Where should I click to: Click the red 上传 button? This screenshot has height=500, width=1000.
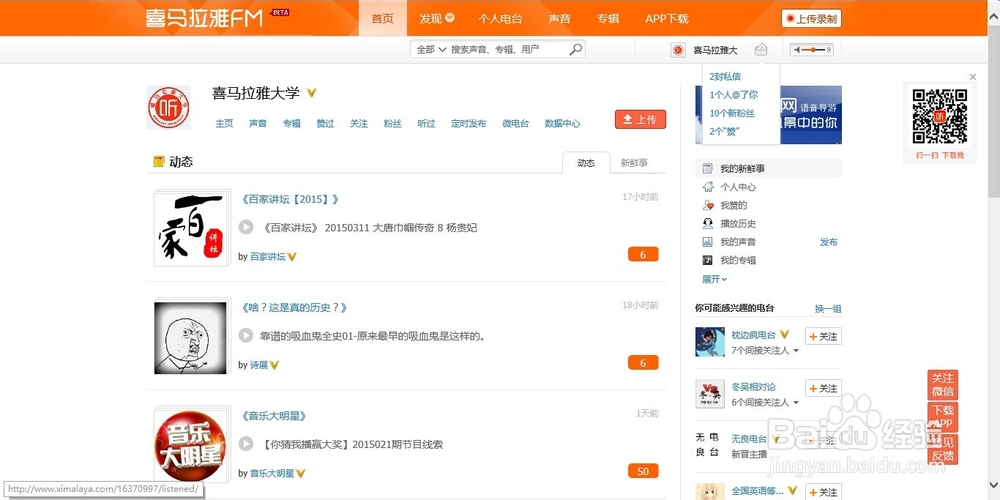pos(640,119)
